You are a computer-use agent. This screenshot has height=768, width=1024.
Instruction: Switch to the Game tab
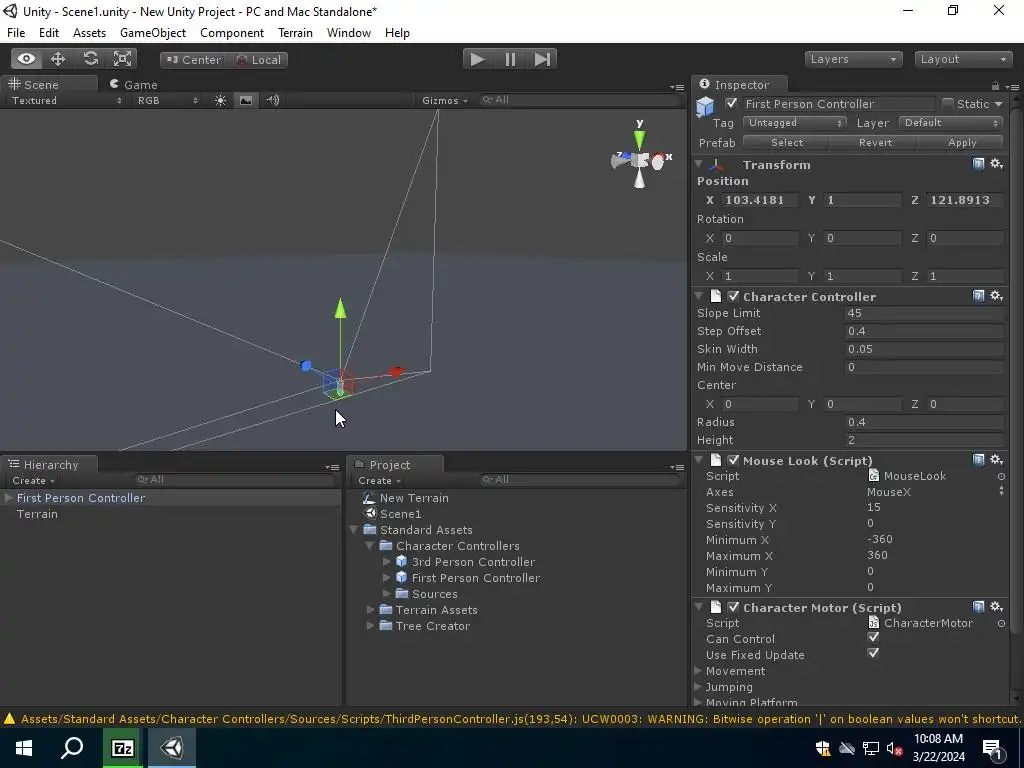(134, 85)
